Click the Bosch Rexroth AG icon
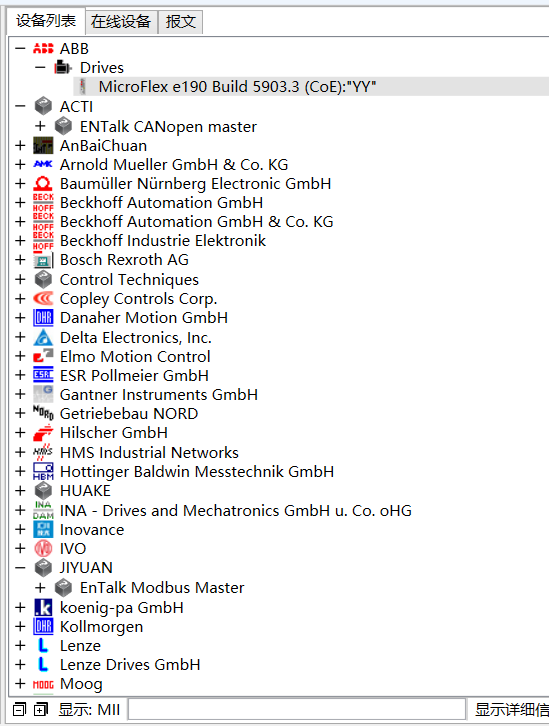 point(43,260)
